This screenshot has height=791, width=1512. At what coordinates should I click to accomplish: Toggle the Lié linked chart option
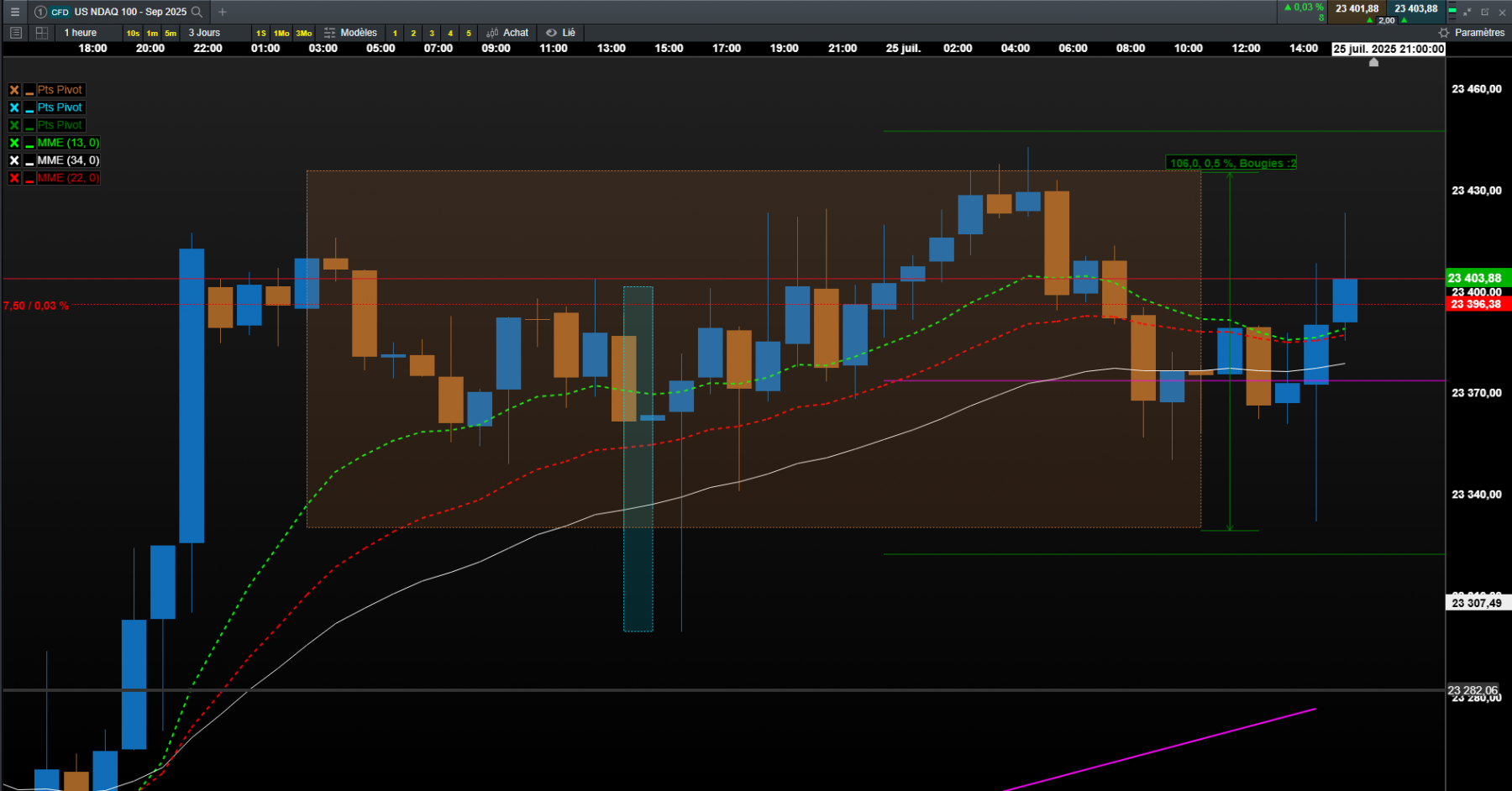click(561, 33)
